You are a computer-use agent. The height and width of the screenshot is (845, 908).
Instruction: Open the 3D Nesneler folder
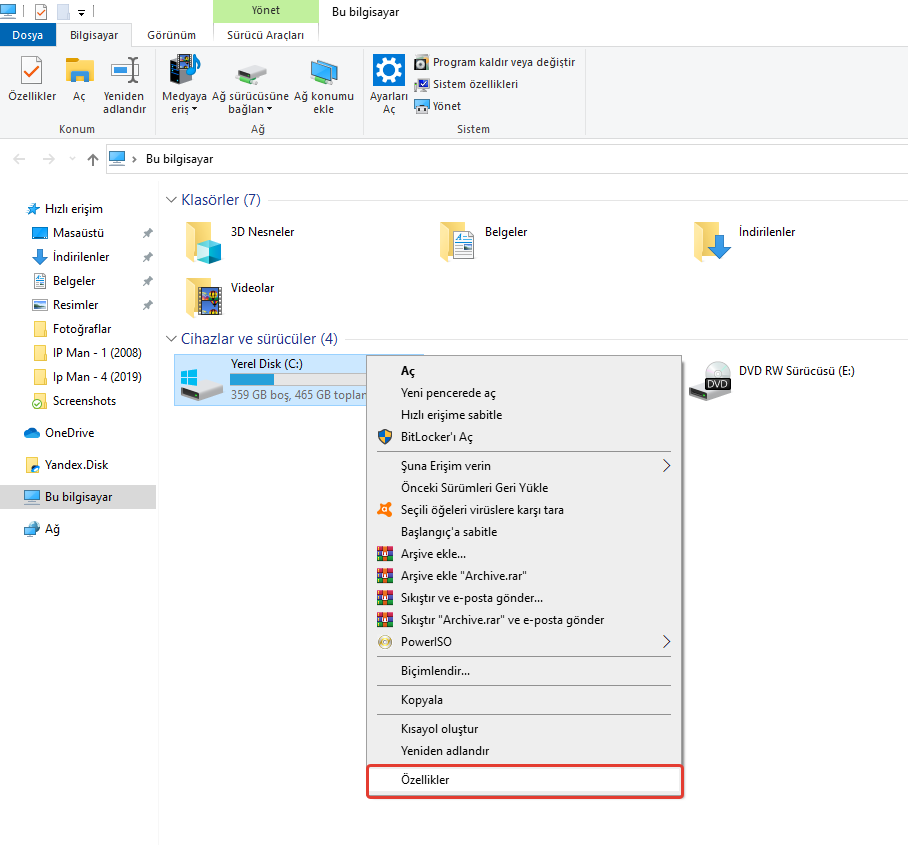click(x=203, y=241)
